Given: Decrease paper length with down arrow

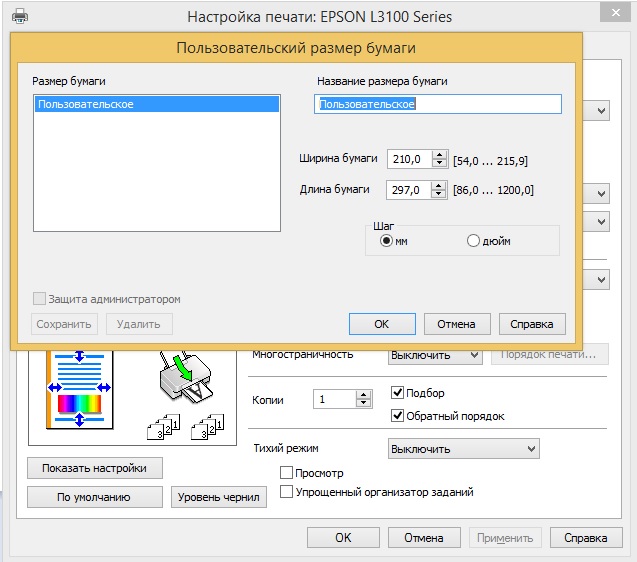Looking at the screenshot, I should tap(438, 194).
